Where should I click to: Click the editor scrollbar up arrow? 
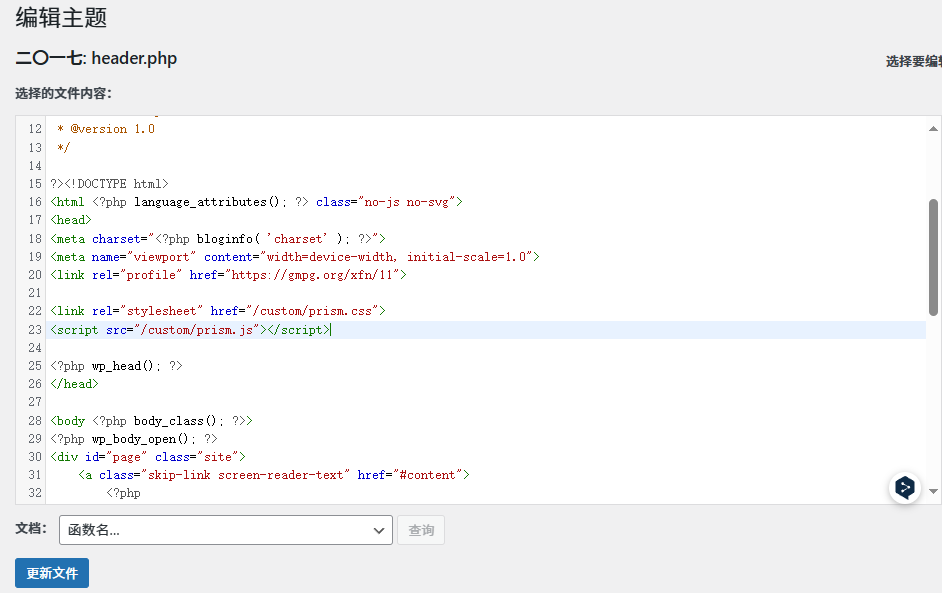(x=933, y=128)
